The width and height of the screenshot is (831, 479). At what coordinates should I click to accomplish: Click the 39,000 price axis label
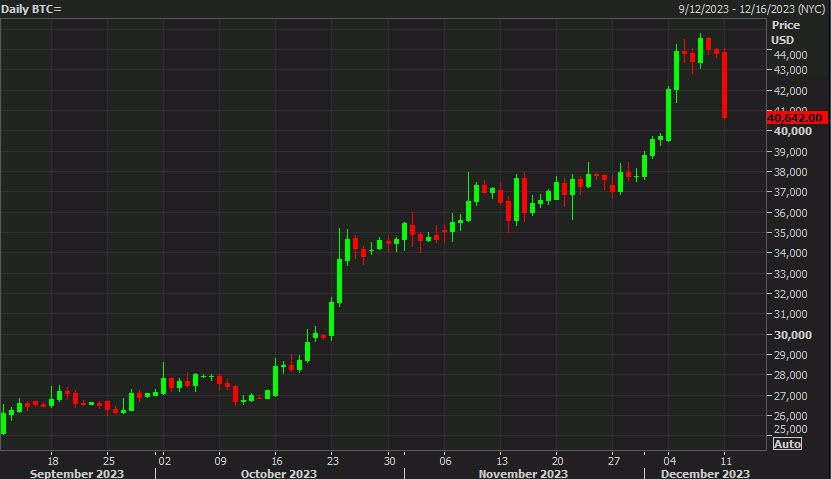790,152
